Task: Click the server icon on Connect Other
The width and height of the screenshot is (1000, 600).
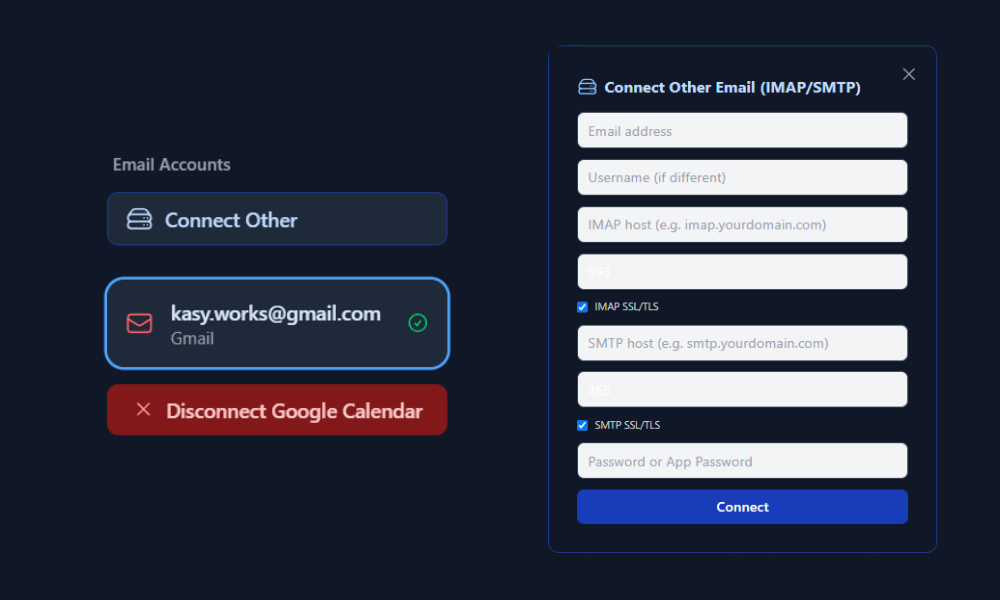Action: click(x=139, y=219)
